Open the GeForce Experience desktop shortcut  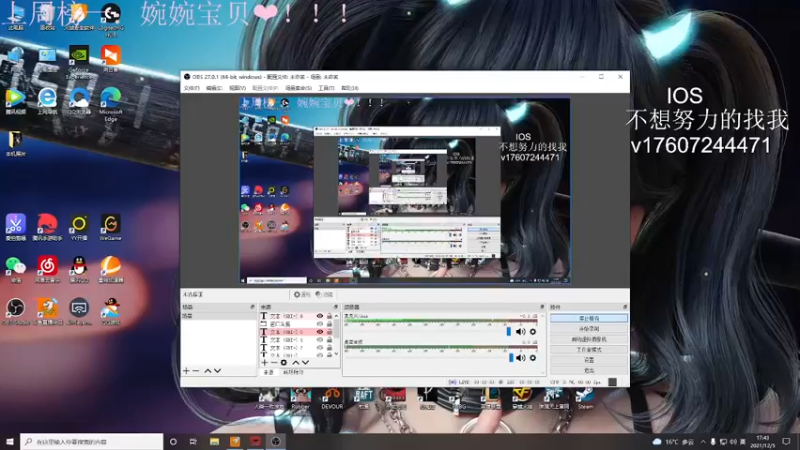(79, 62)
